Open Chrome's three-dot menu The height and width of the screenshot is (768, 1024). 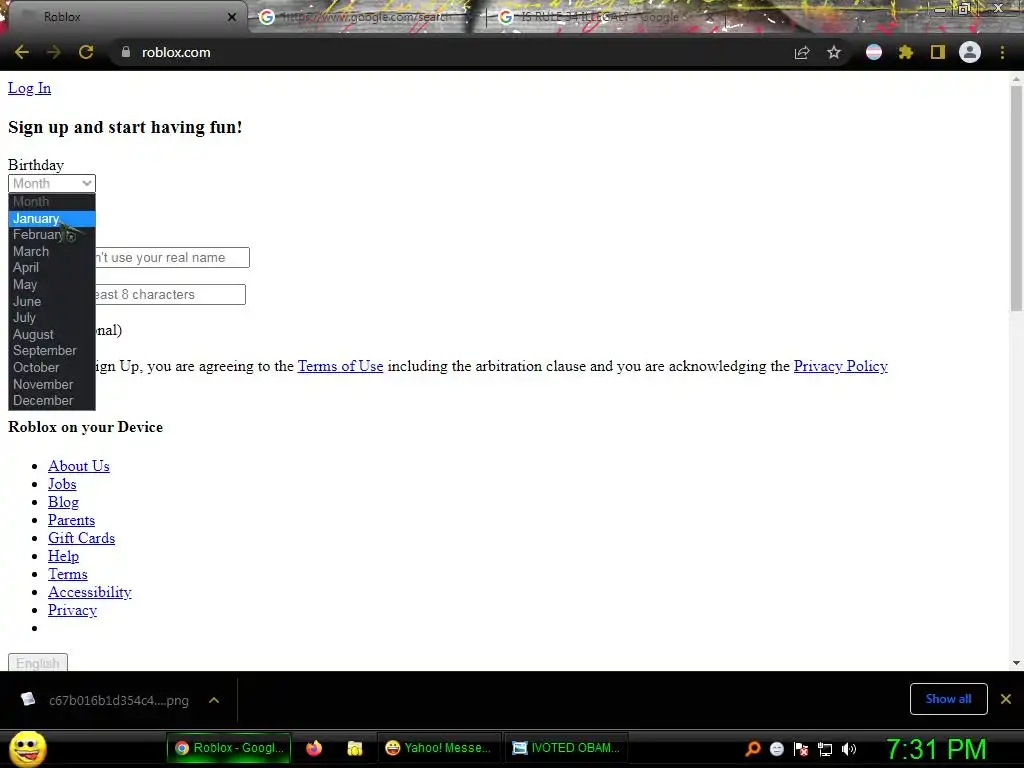point(1002,52)
